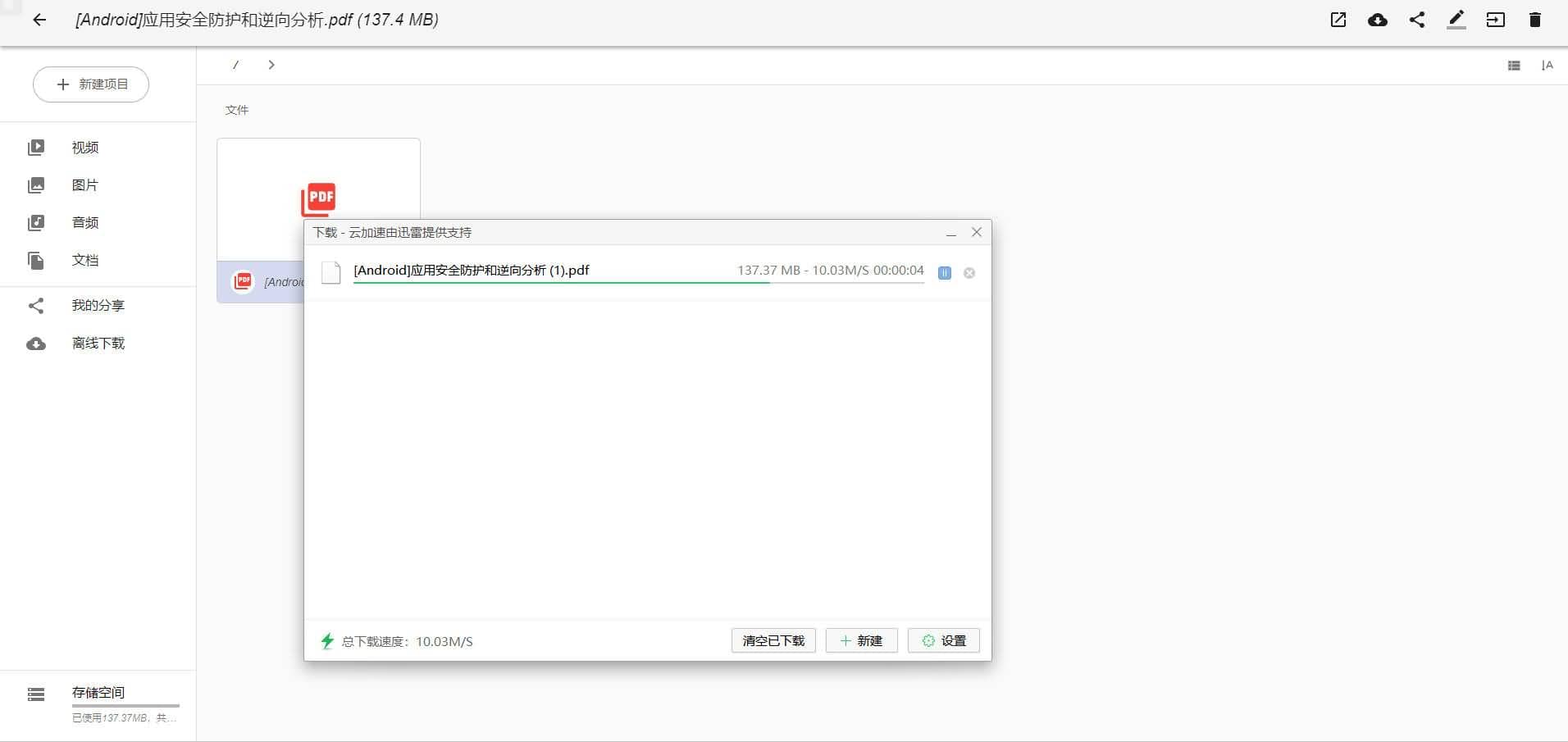This screenshot has width=1568, height=742.
Task: Click the page title file name text
Action: pyautogui.click(x=257, y=20)
